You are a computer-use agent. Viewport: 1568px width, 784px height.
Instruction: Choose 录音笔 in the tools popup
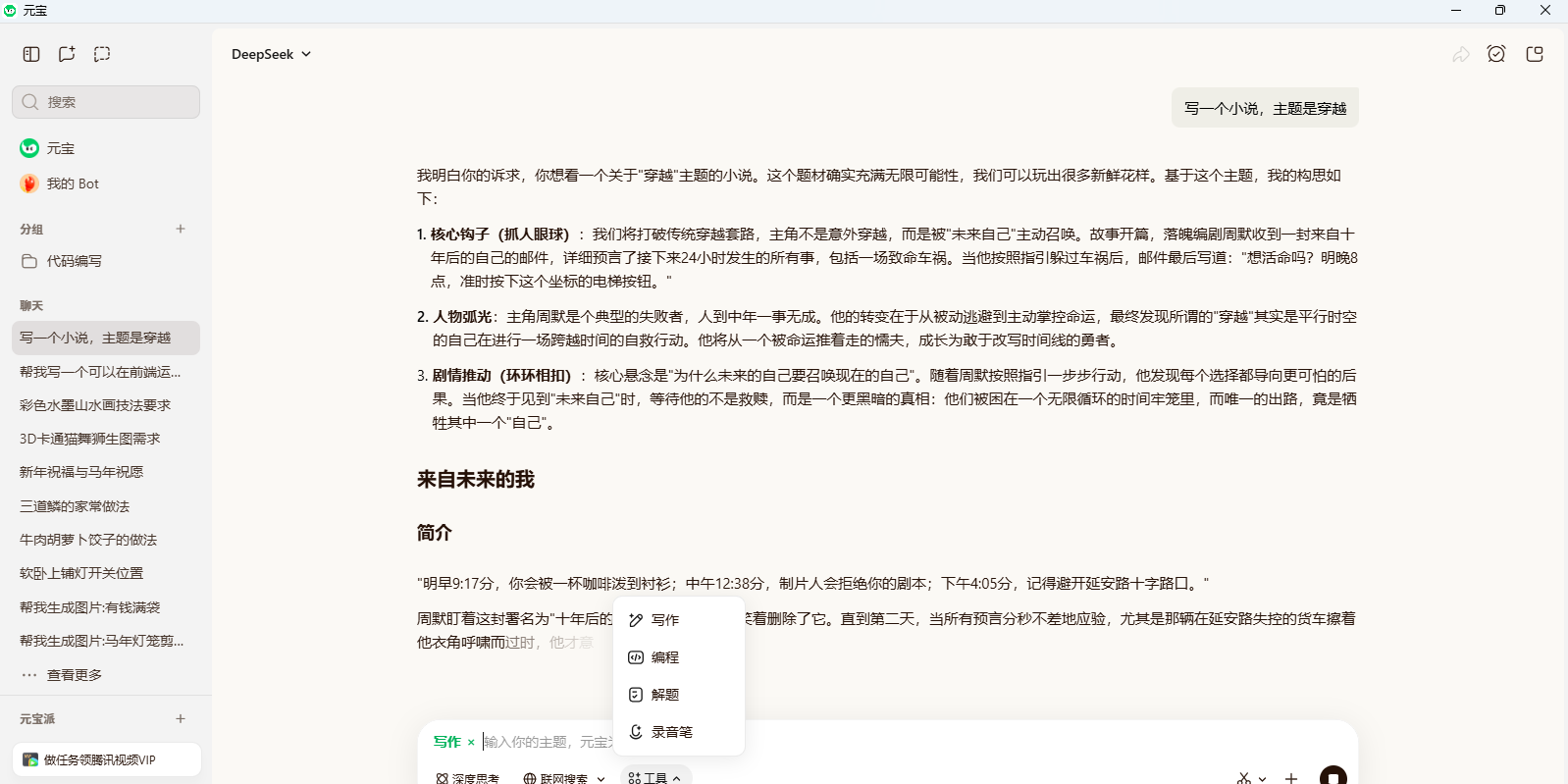click(671, 732)
